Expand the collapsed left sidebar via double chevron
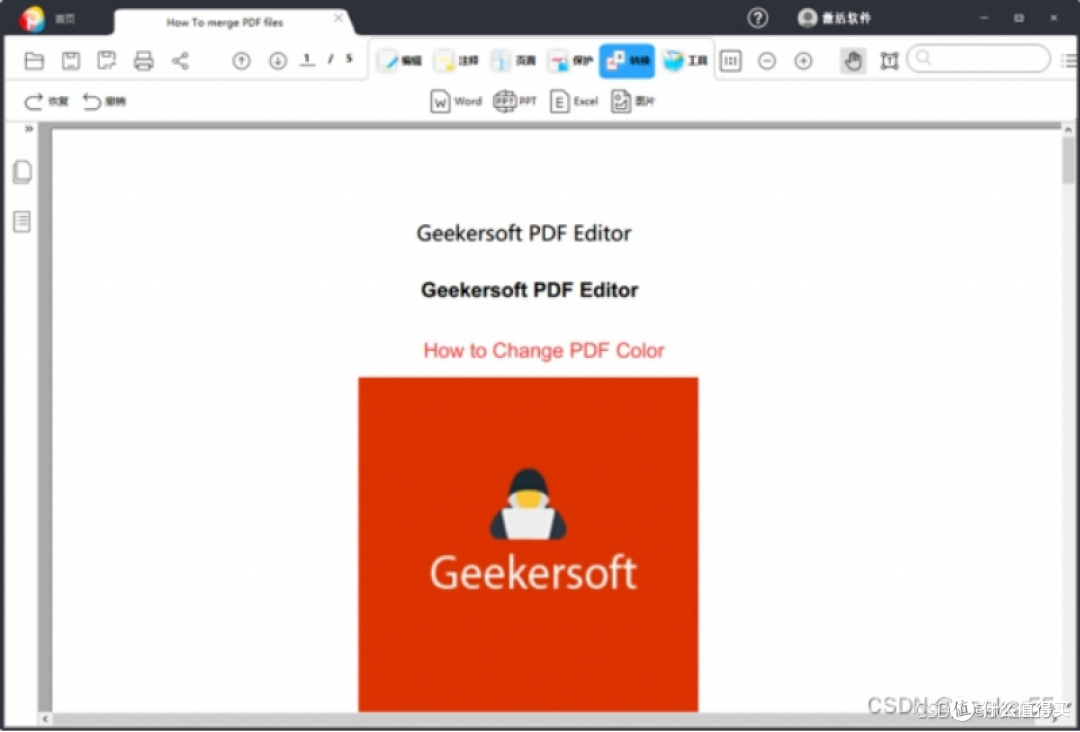 pos(29,128)
